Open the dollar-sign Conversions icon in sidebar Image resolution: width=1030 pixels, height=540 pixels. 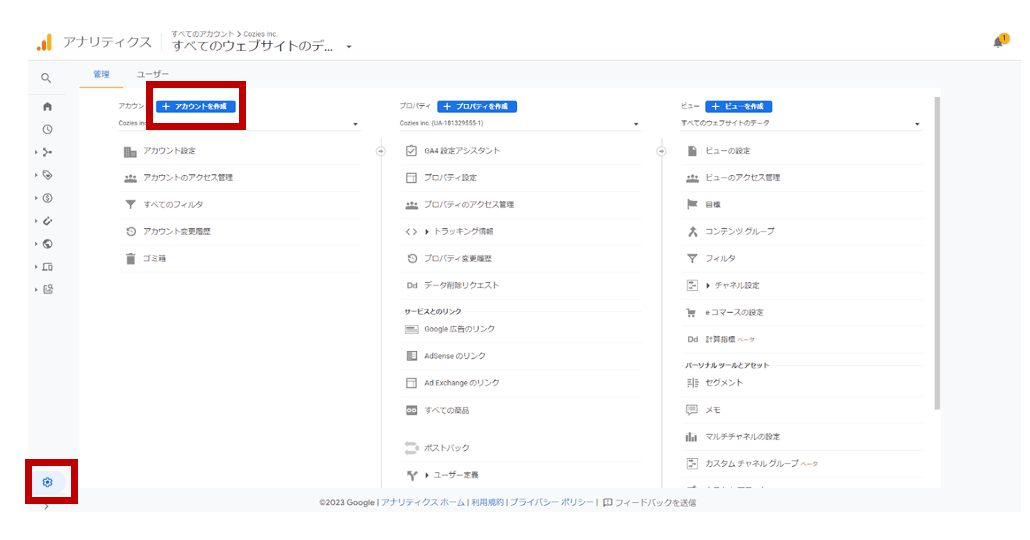click(x=47, y=198)
